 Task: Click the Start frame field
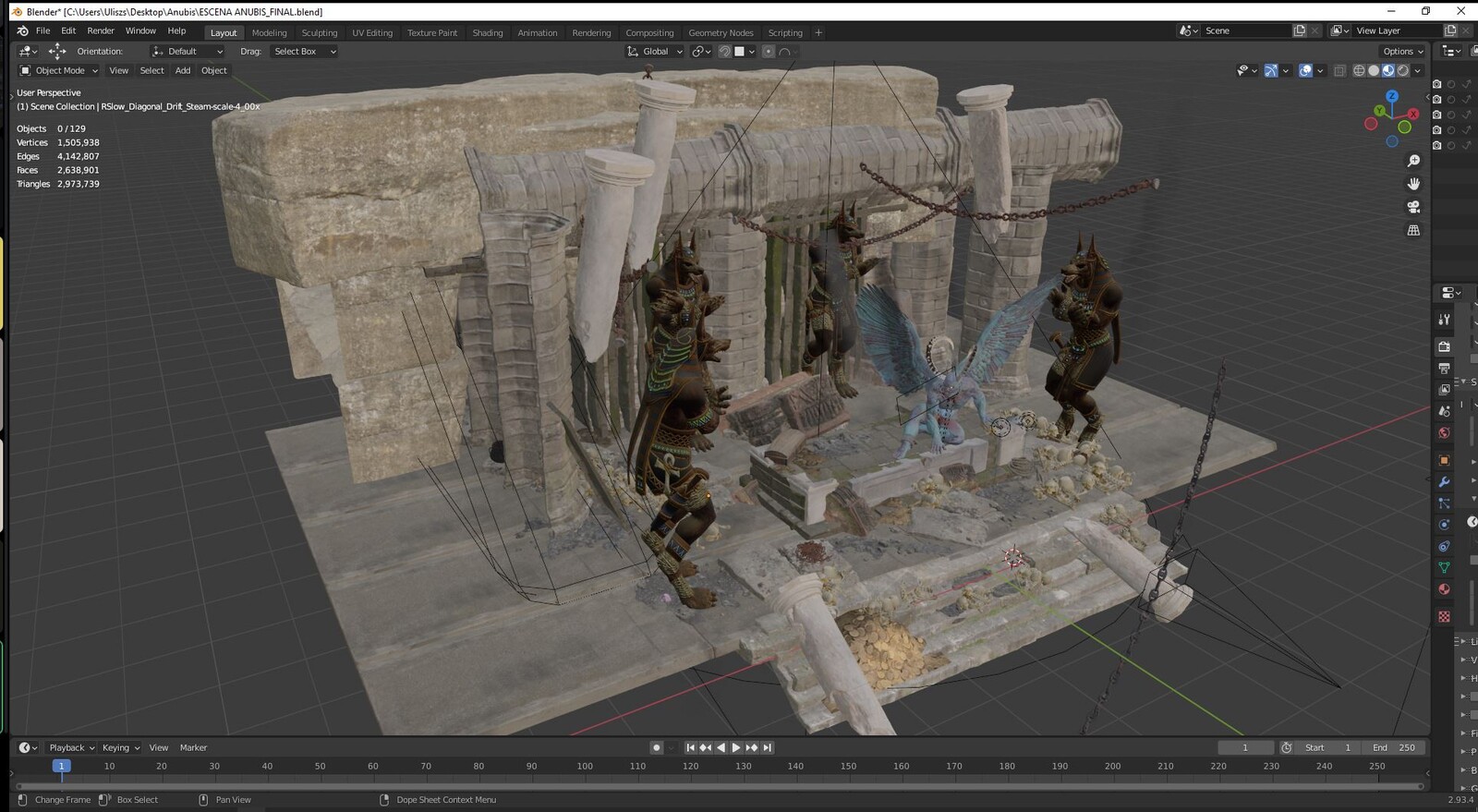[1328, 747]
